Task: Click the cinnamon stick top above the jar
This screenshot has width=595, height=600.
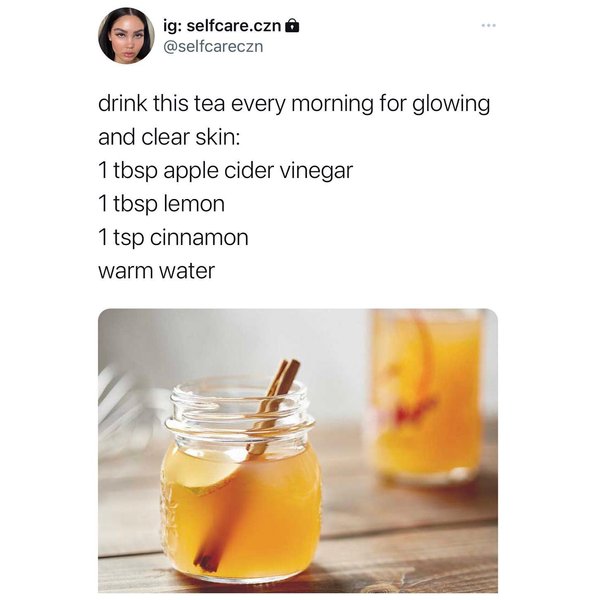Action: pos(284,377)
